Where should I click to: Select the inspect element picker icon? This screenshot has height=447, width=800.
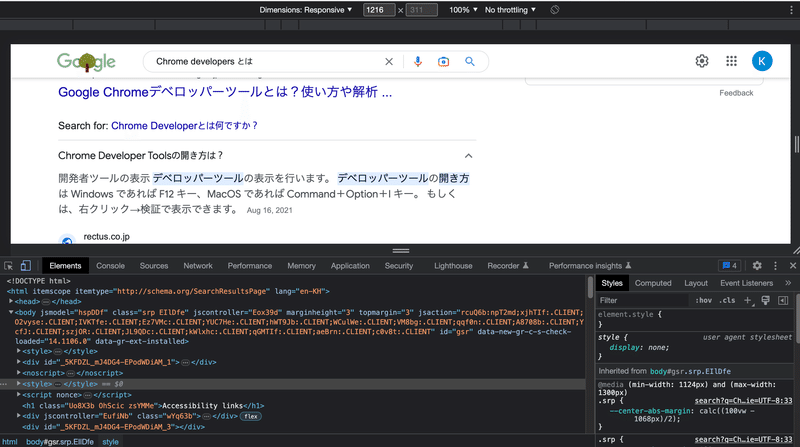[x=9, y=266]
